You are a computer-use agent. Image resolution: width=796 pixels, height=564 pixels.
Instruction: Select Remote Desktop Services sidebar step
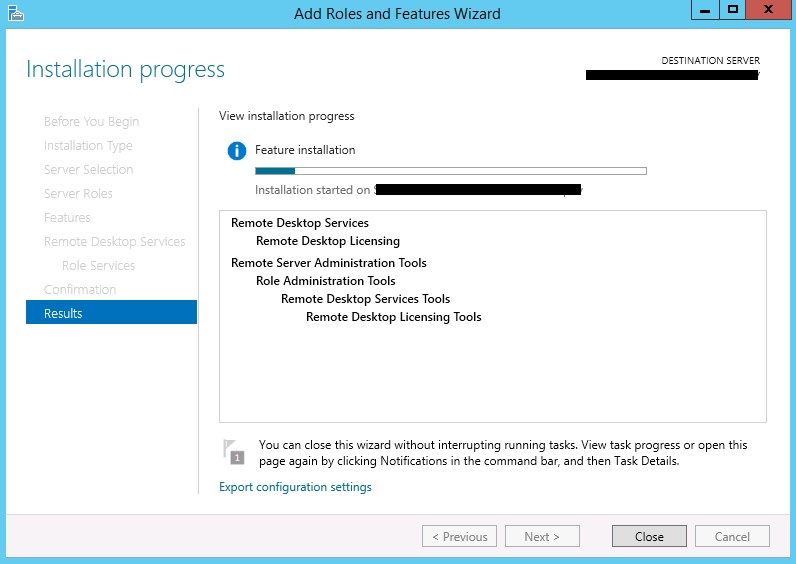[114, 242]
